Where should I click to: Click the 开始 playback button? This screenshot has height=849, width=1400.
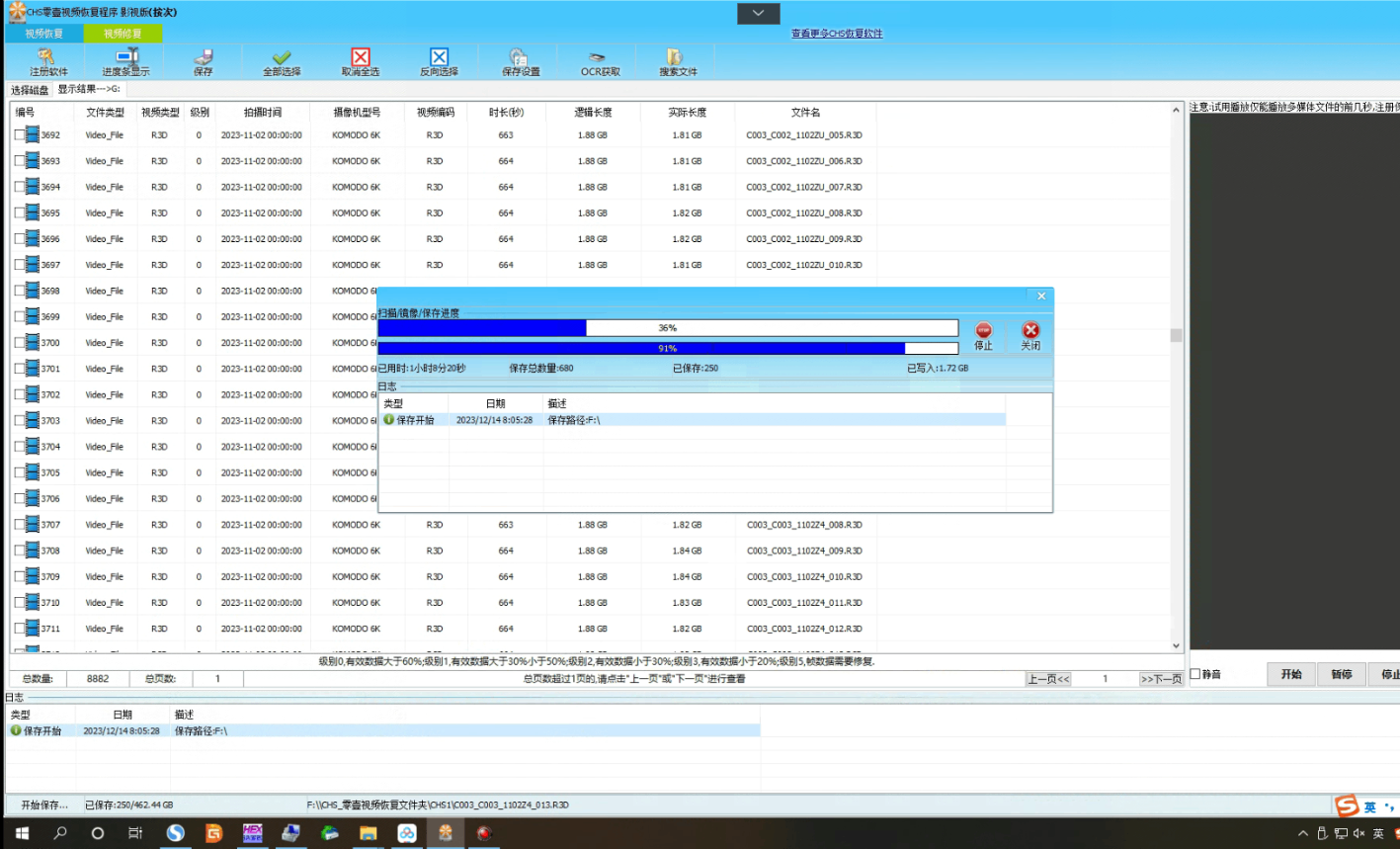tap(1291, 674)
